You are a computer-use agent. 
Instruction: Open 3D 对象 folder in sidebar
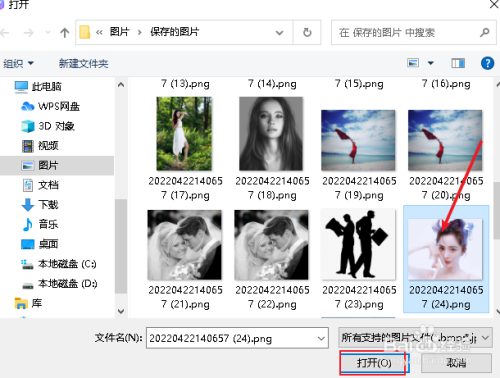coord(56,126)
